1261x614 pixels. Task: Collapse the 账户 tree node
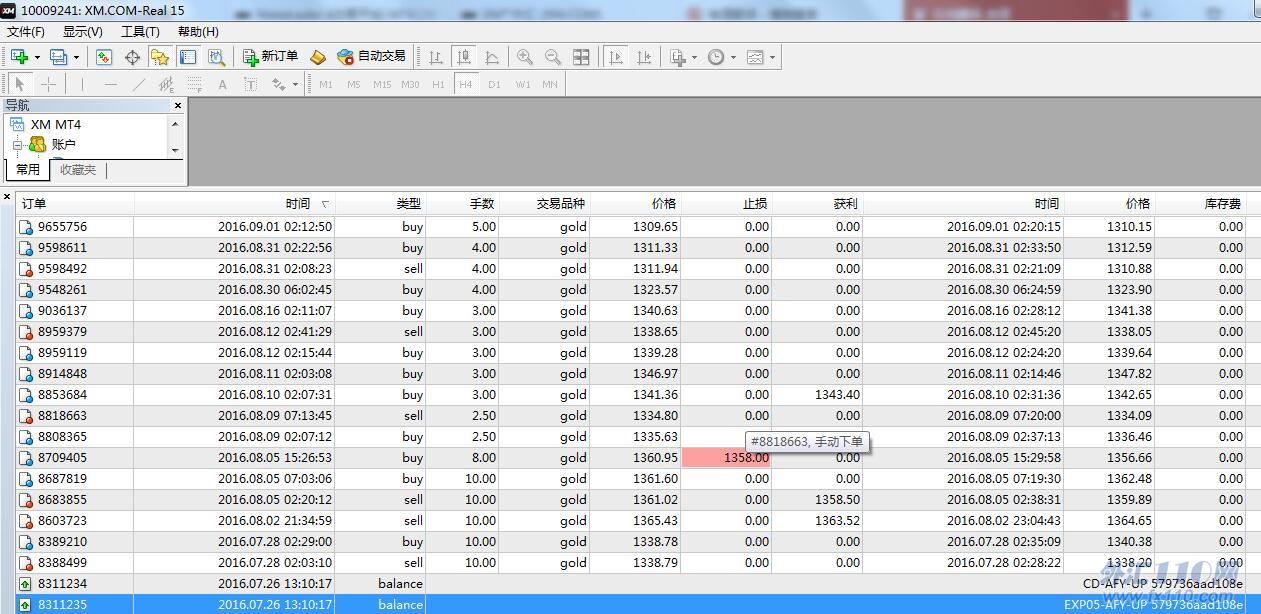[x=17, y=145]
